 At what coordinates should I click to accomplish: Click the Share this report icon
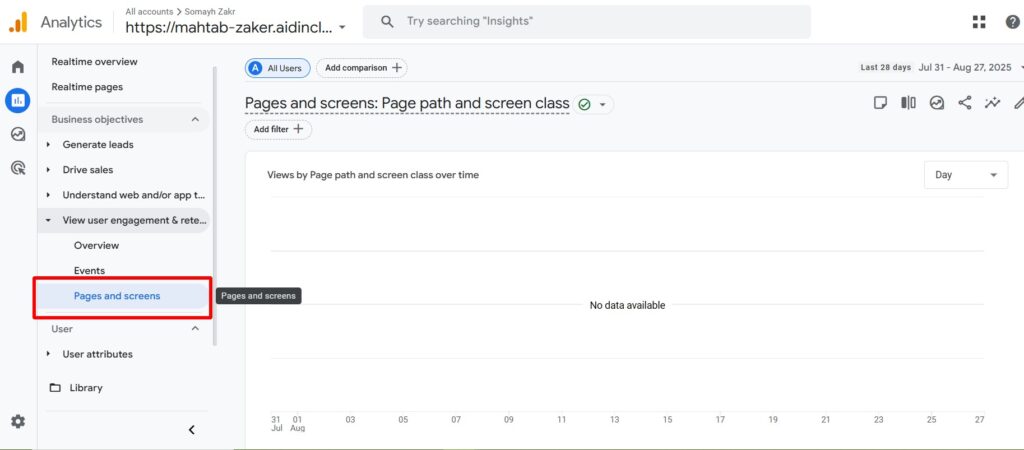(x=964, y=102)
